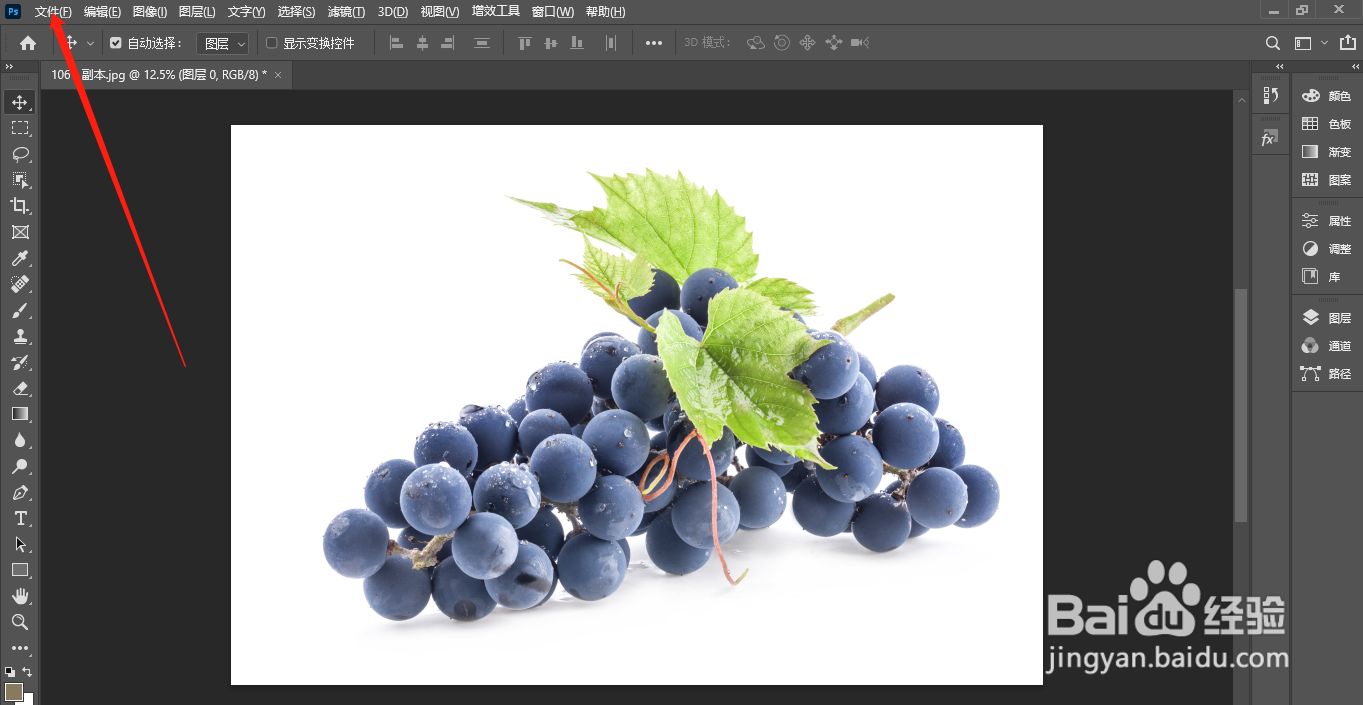The height and width of the screenshot is (705, 1363).
Task: Open the 颜色 panel
Action: [1326, 96]
